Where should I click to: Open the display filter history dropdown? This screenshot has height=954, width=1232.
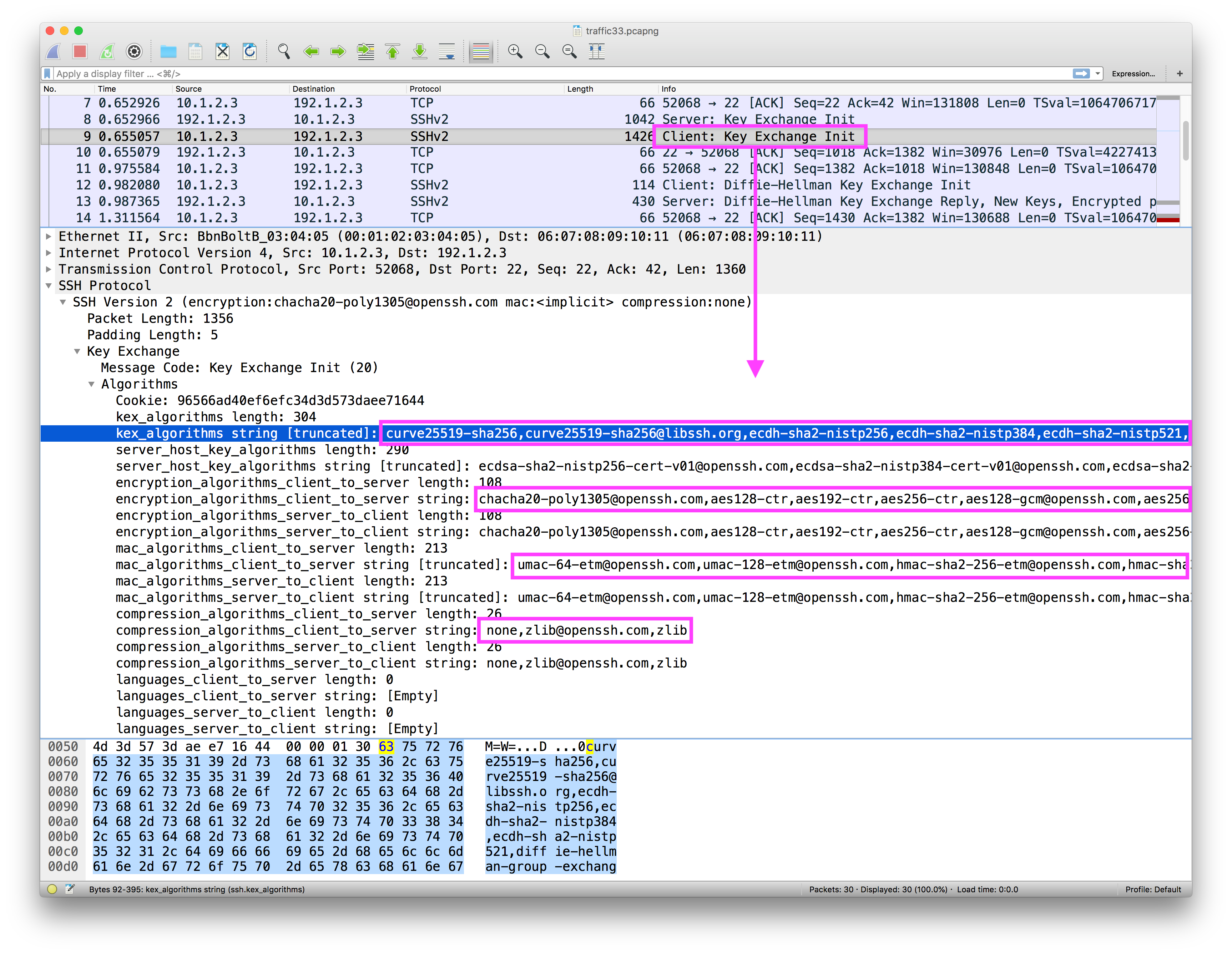pyautogui.click(x=1098, y=74)
